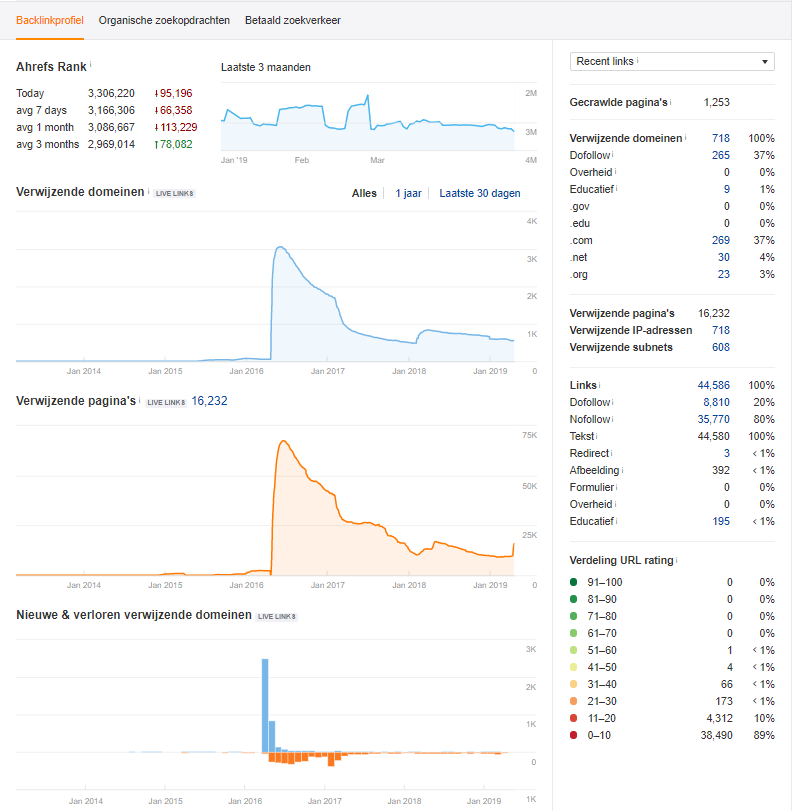Viewport: 792px width, 811px height.
Task: Click Live Links badge beside Verwijzende pagina's heading
Action: pos(166,402)
